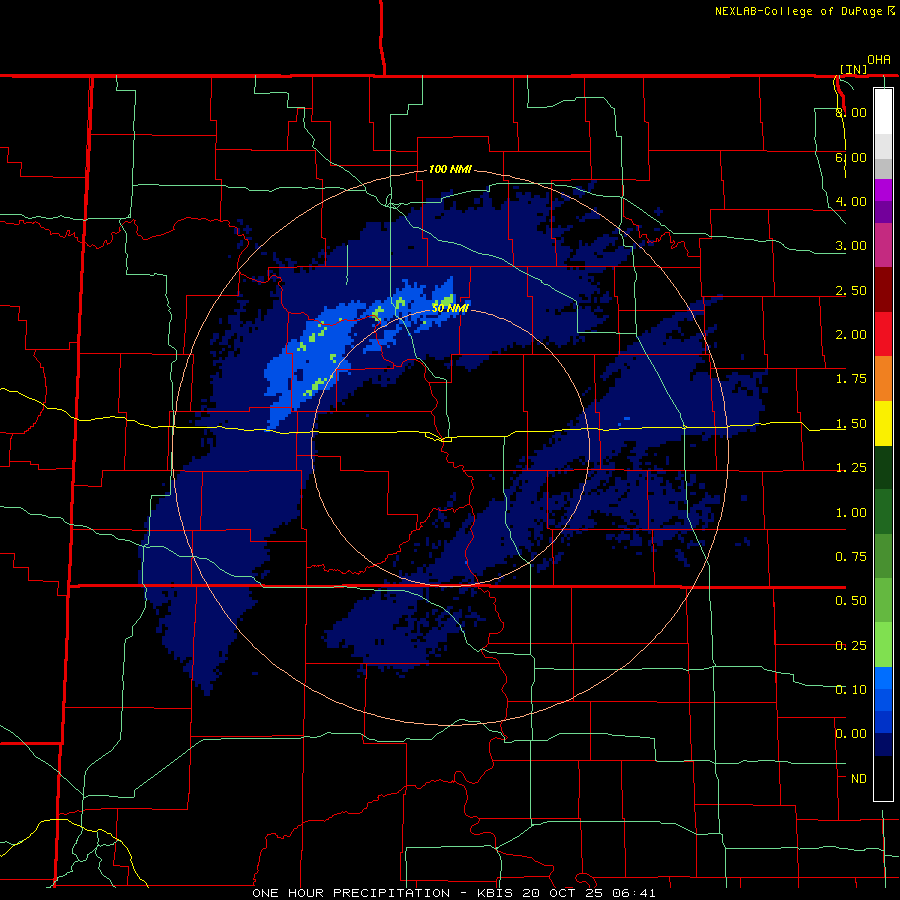Select the bright red legend color swatch
Viewport: 900px width, 900px height.
[883, 334]
